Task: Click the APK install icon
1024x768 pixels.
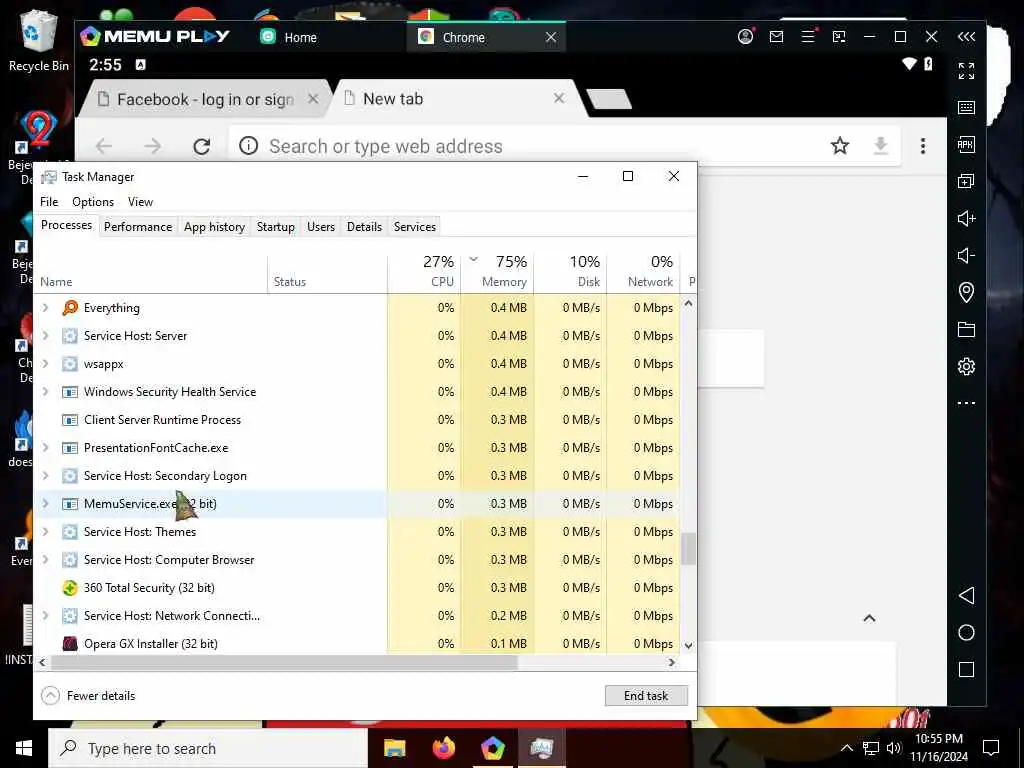Action: [x=966, y=144]
